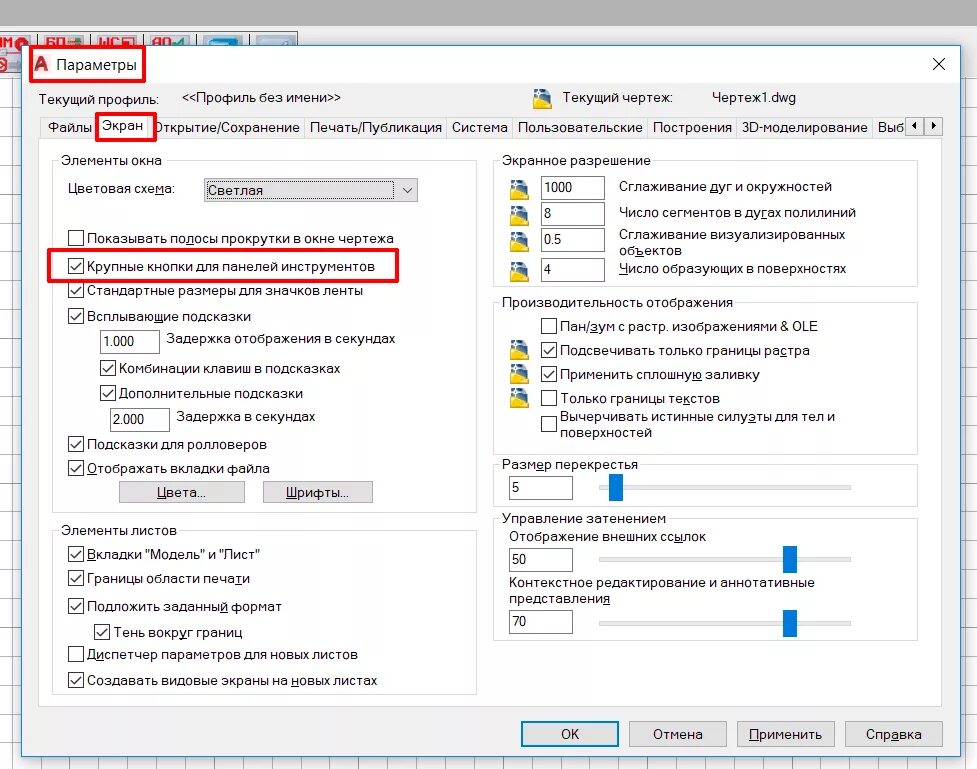Uncheck Тень вокруг границ
The width and height of the screenshot is (977, 769).
[x=102, y=632]
